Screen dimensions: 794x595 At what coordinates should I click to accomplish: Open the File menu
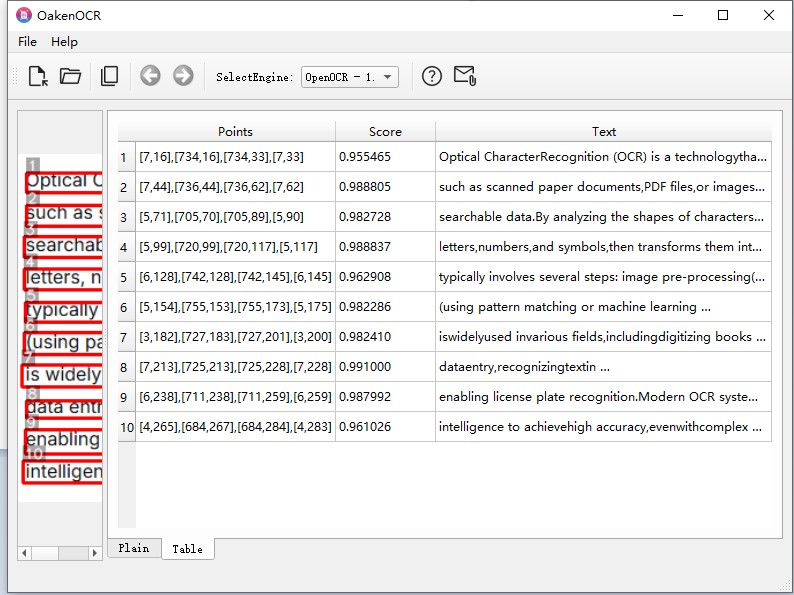pos(27,42)
